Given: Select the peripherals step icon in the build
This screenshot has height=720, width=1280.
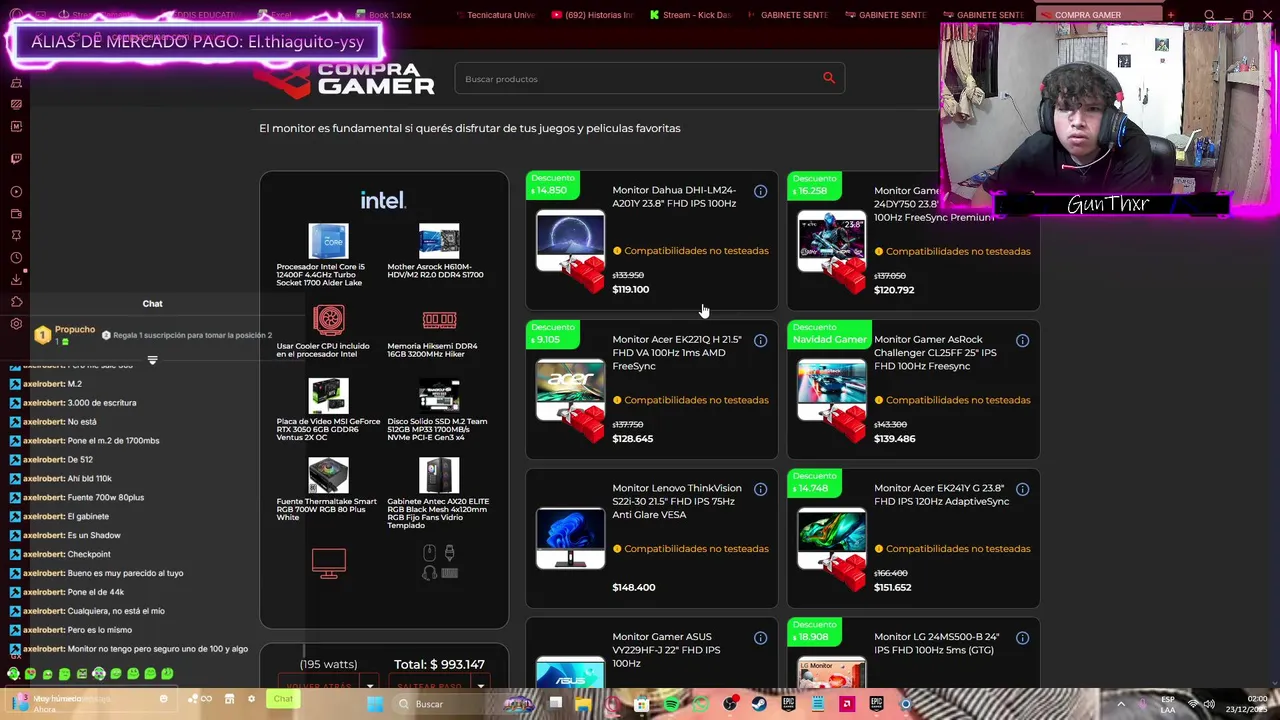Looking at the screenshot, I should coord(439,563).
